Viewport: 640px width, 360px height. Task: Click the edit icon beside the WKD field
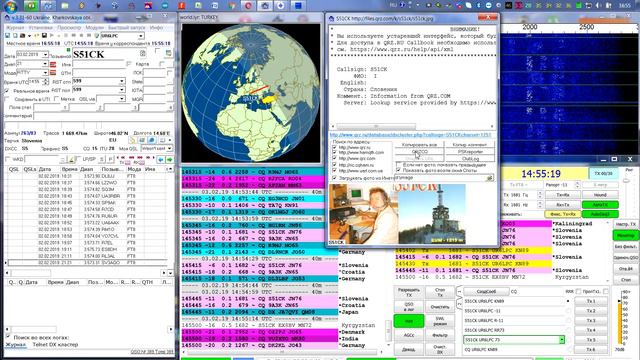(x=71, y=160)
